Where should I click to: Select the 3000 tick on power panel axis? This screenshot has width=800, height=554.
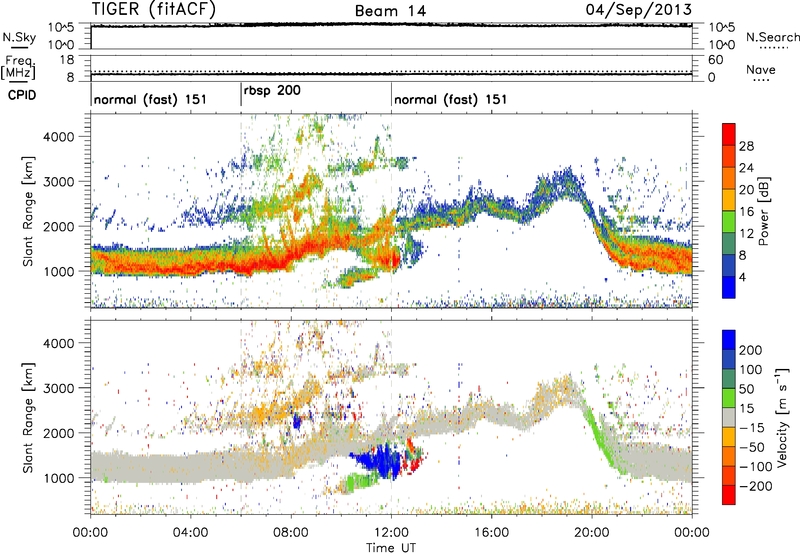[58, 182]
